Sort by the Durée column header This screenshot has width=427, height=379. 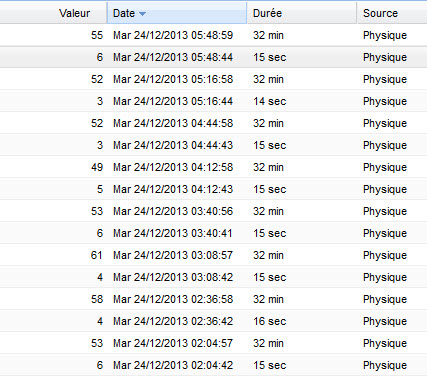[x=302, y=13]
